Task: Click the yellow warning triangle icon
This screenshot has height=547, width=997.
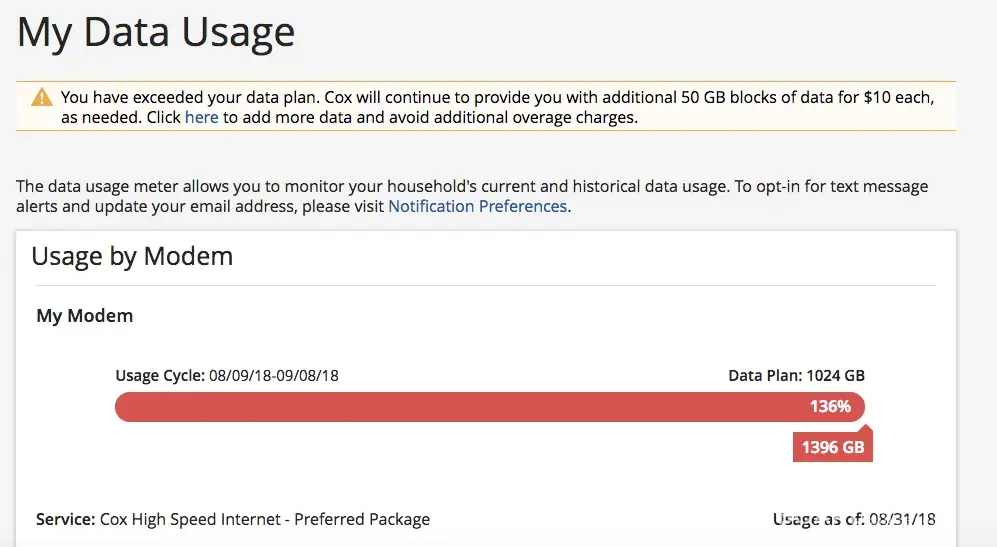Action: [42, 97]
